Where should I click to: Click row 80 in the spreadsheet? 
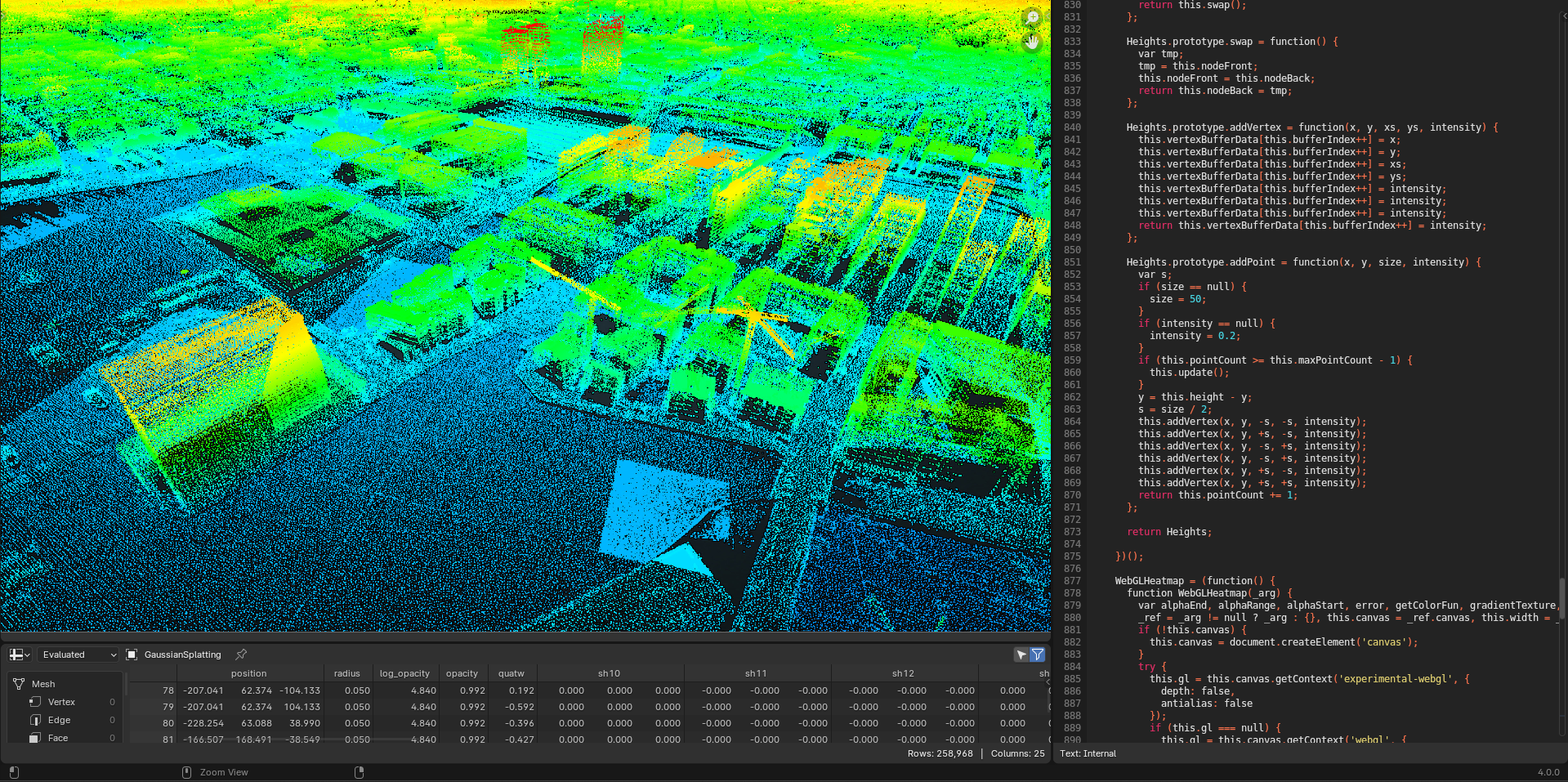pos(168,723)
